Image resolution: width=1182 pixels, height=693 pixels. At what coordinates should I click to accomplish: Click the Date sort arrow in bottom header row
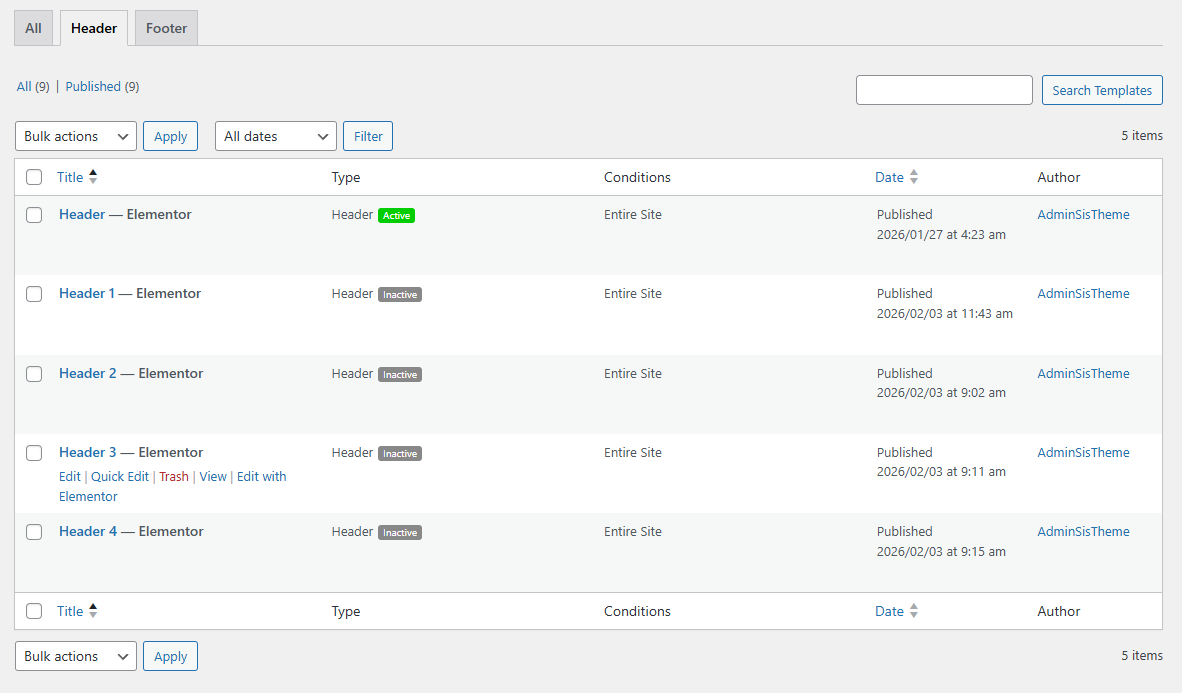[x=914, y=611]
